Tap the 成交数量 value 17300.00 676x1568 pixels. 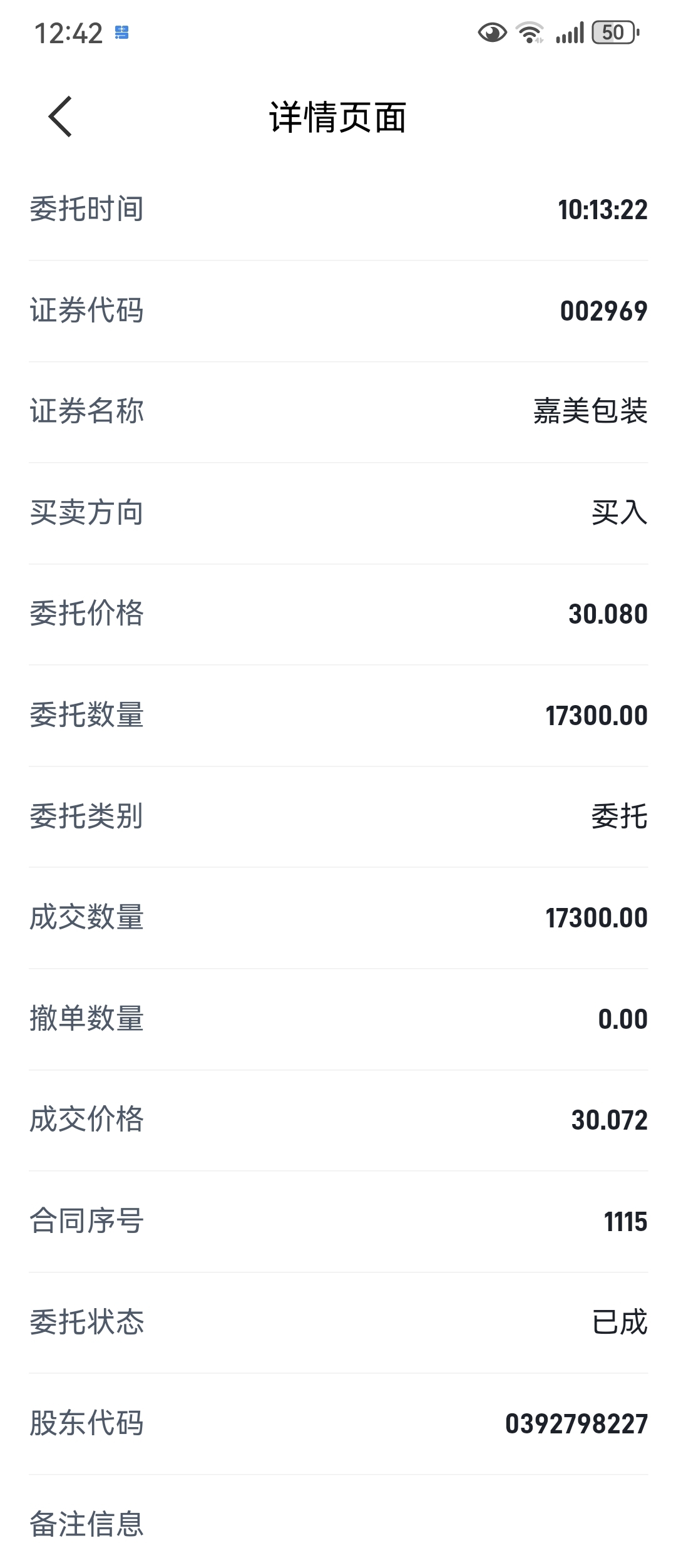(596, 918)
